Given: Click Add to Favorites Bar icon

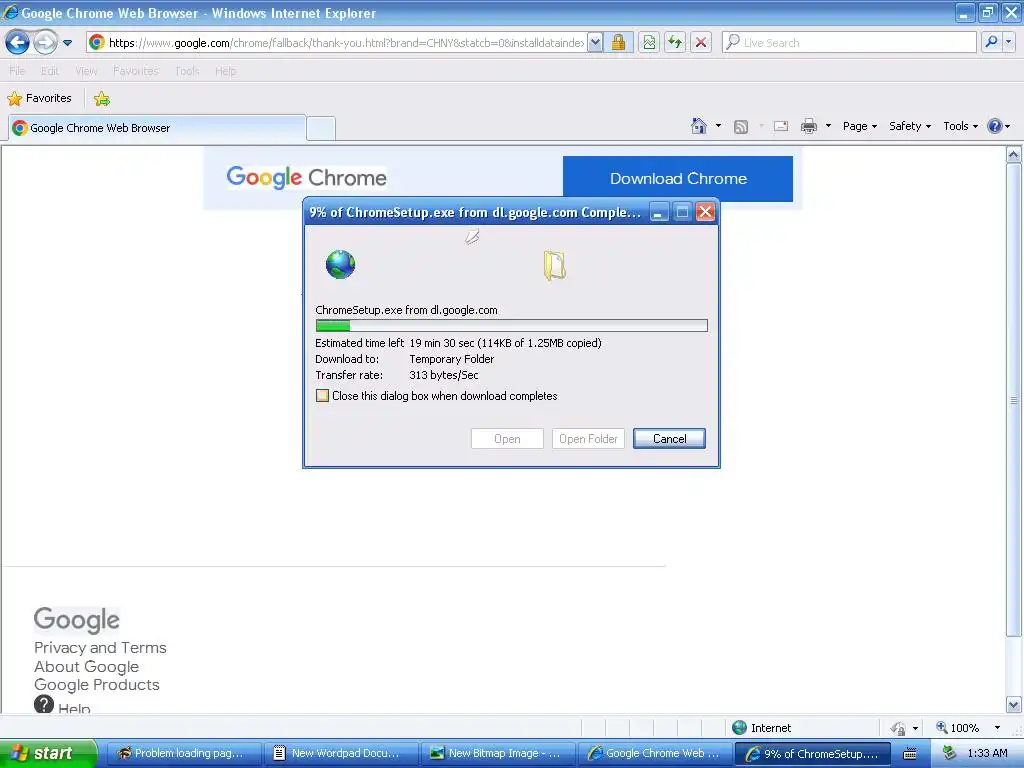Looking at the screenshot, I should (x=101, y=99).
